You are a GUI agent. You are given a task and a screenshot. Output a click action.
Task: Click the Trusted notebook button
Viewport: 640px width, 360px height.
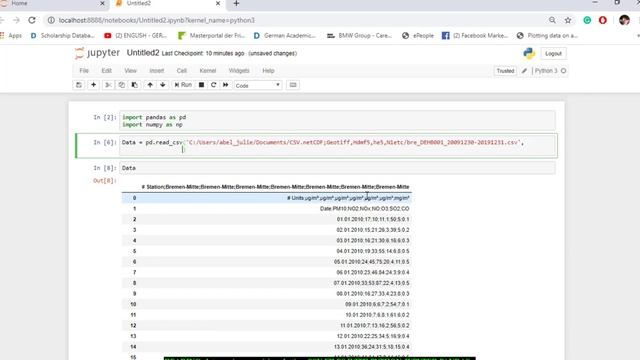click(505, 71)
